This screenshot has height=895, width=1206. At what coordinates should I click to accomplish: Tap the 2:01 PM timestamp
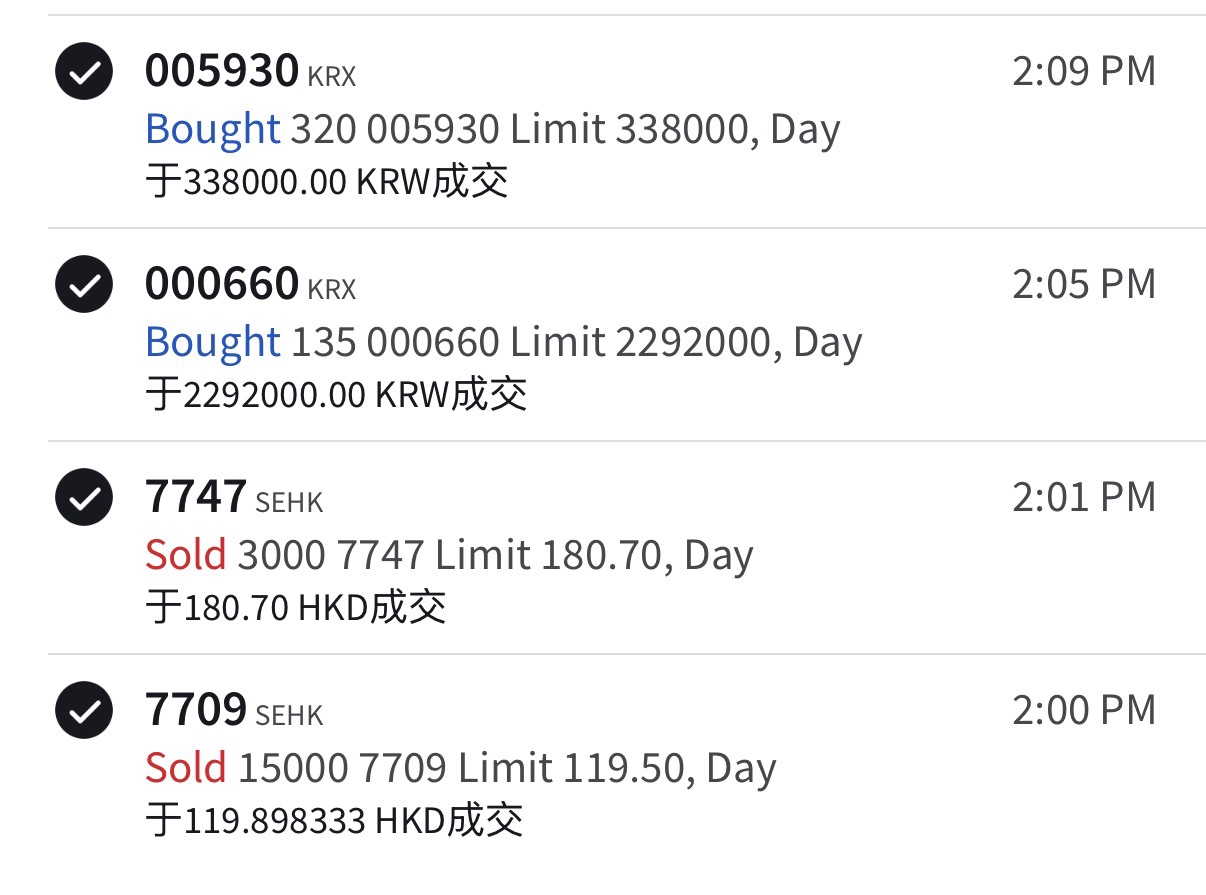point(1084,497)
